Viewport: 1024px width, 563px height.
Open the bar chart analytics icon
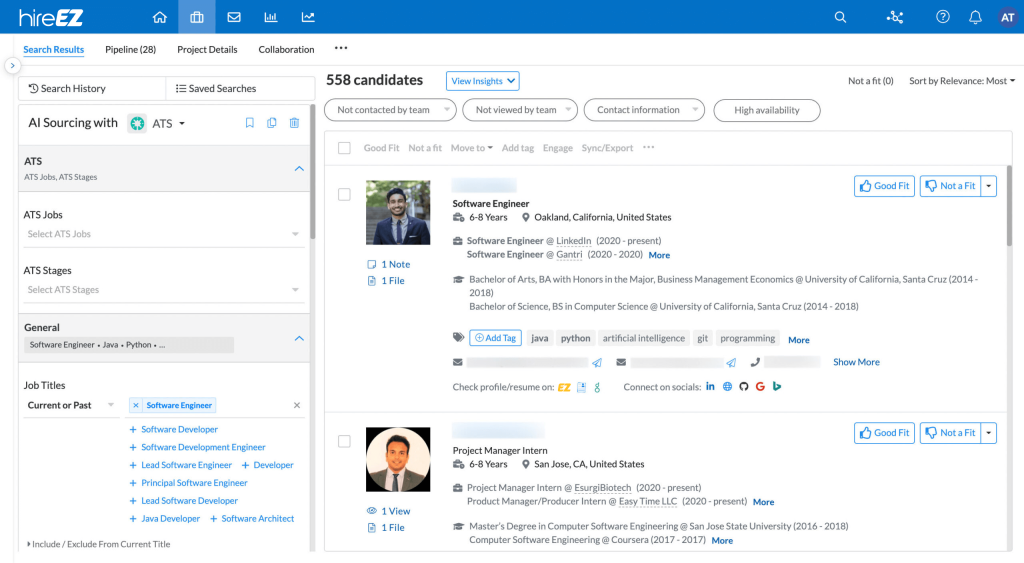[x=270, y=17]
